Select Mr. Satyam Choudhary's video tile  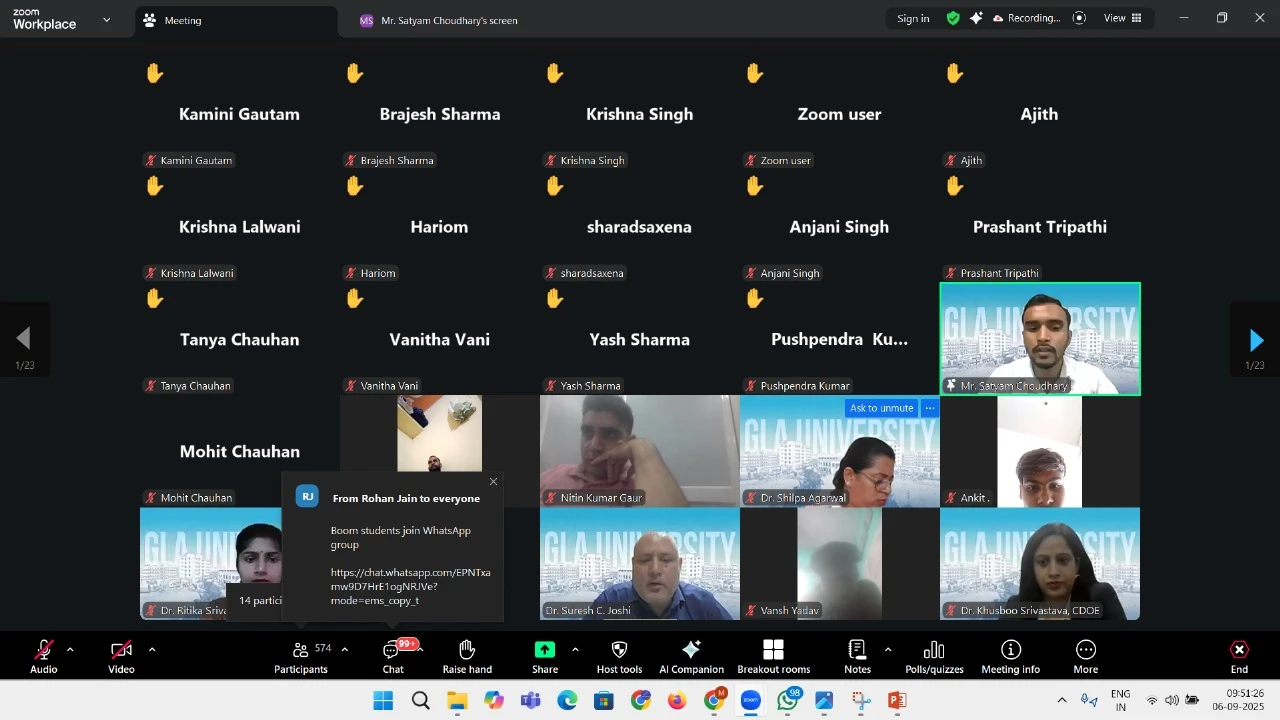click(x=1040, y=339)
